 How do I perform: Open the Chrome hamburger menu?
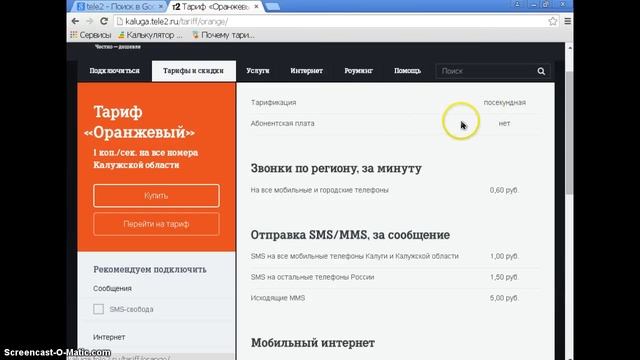click(567, 21)
